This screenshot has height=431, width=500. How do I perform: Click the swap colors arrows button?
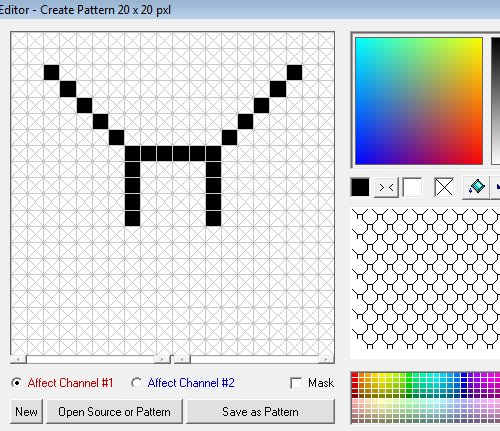coord(386,188)
